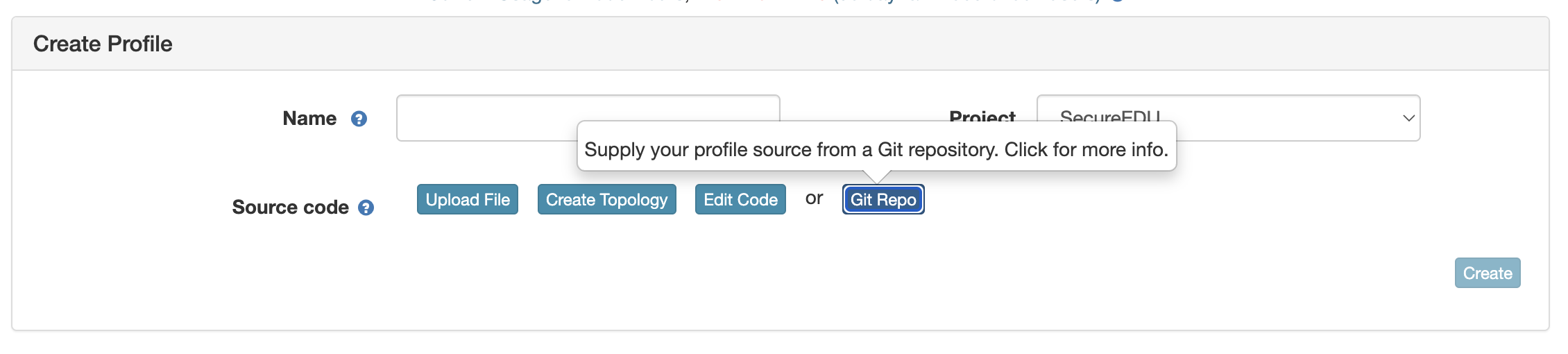Screen dimensions: 1568x354
Task: Click the tooltip's arrow pointer above Git Repo
Action: (877, 177)
